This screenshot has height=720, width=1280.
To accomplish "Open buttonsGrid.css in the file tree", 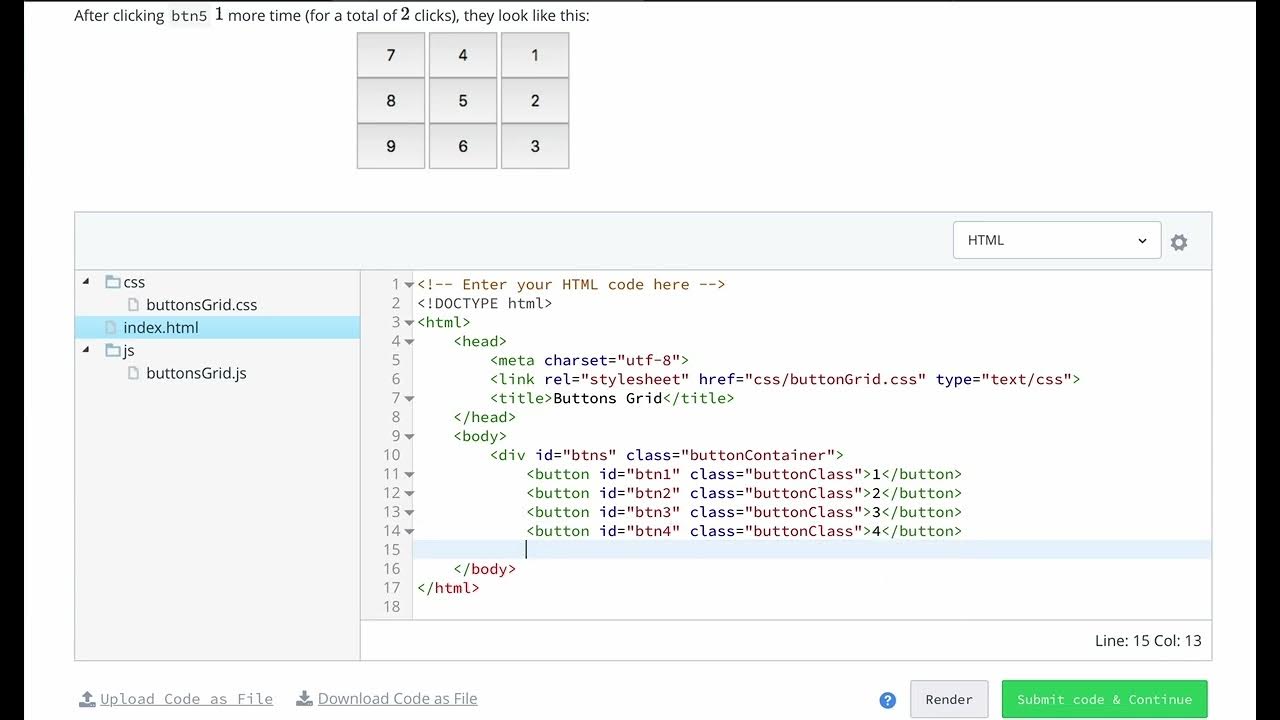I will pos(201,305).
